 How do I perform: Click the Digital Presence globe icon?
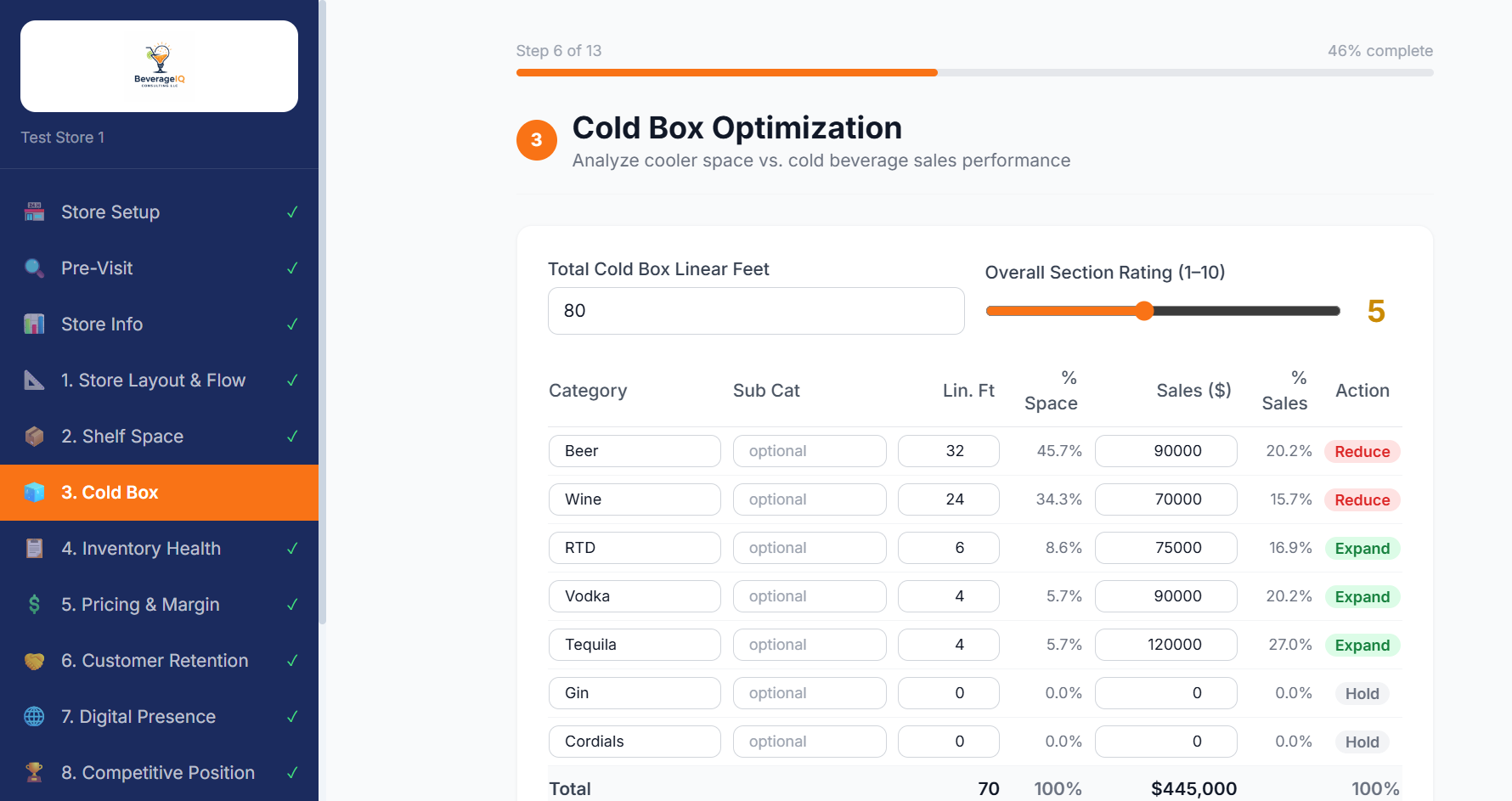[34, 716]
